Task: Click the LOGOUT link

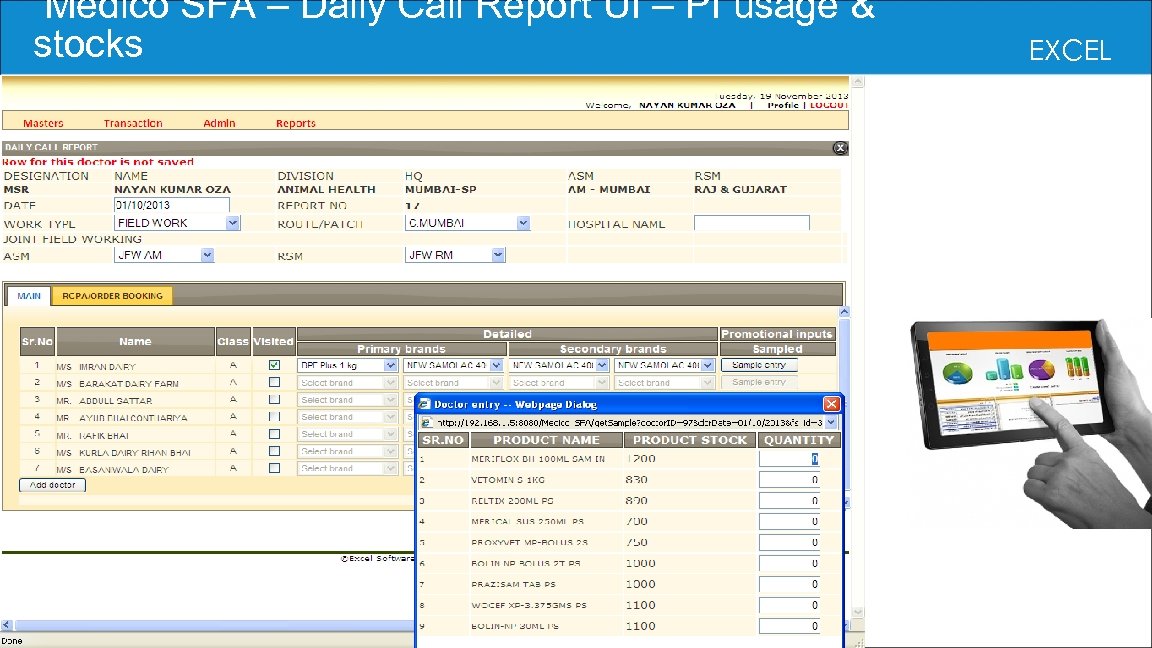Action: tap(832, 105)
